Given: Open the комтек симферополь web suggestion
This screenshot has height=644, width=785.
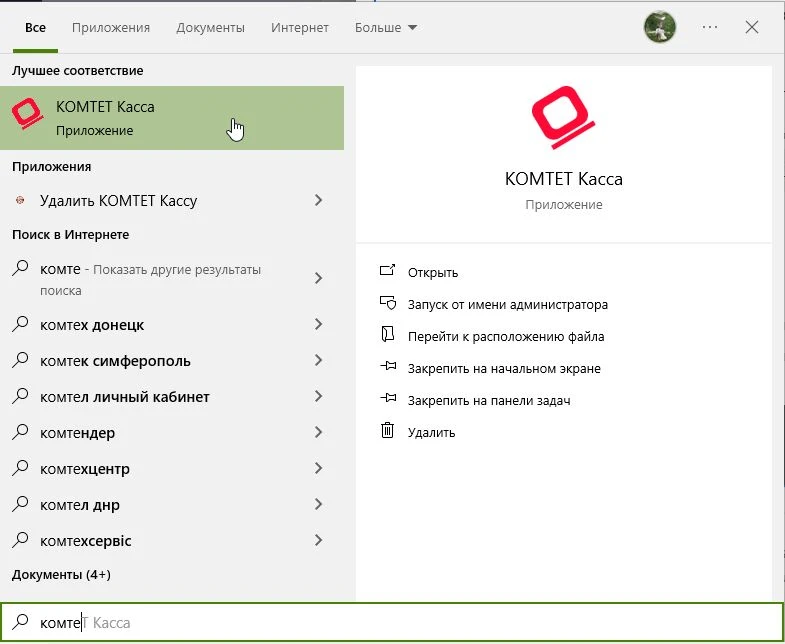Looking at the screenshot, I should (x=115, y=360).
